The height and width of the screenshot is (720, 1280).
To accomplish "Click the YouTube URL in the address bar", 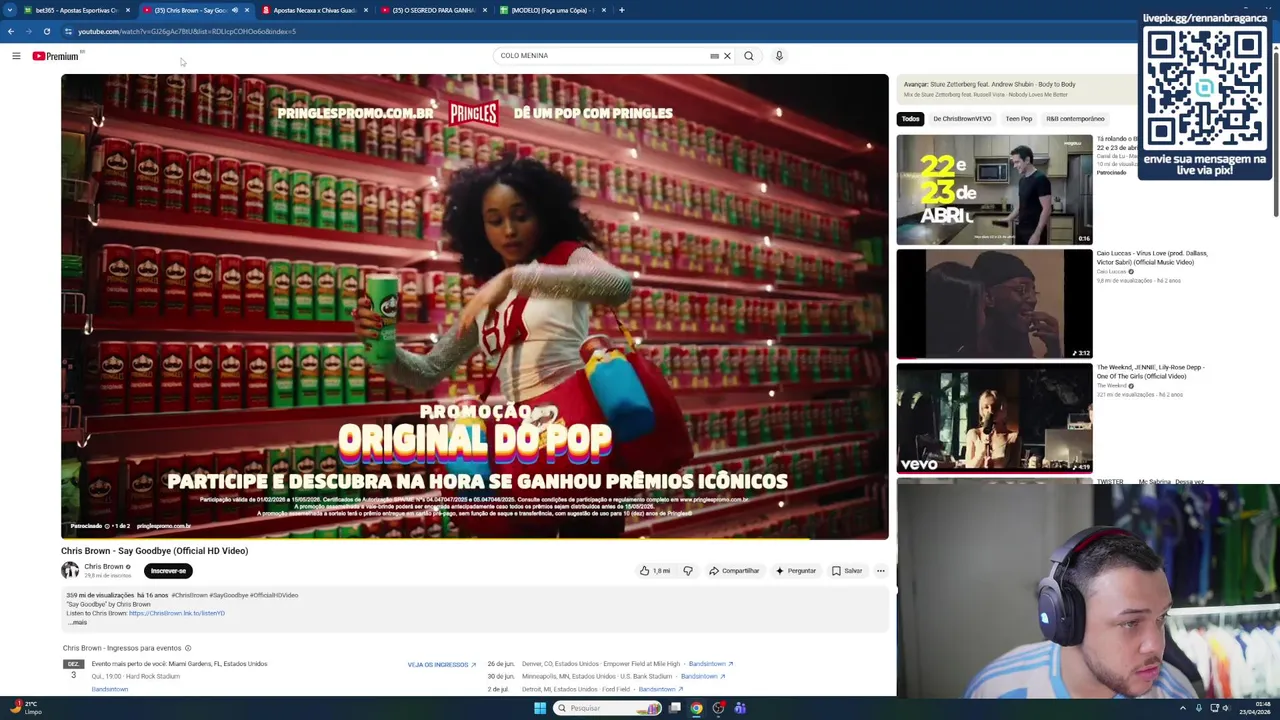I will pos(187,31).
